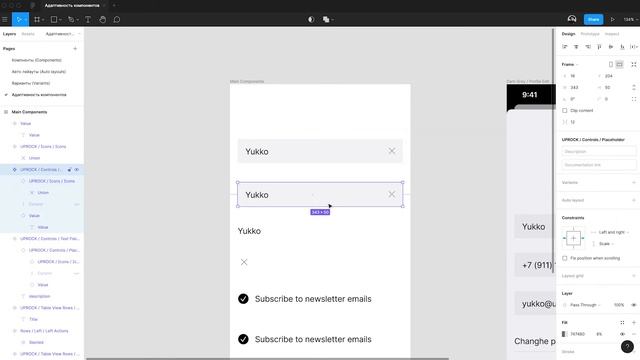Click the X icon on canvas below Yukko text
Image resolution: width=640 pixels, height=360 pixels.
click(x=244, y=262)
